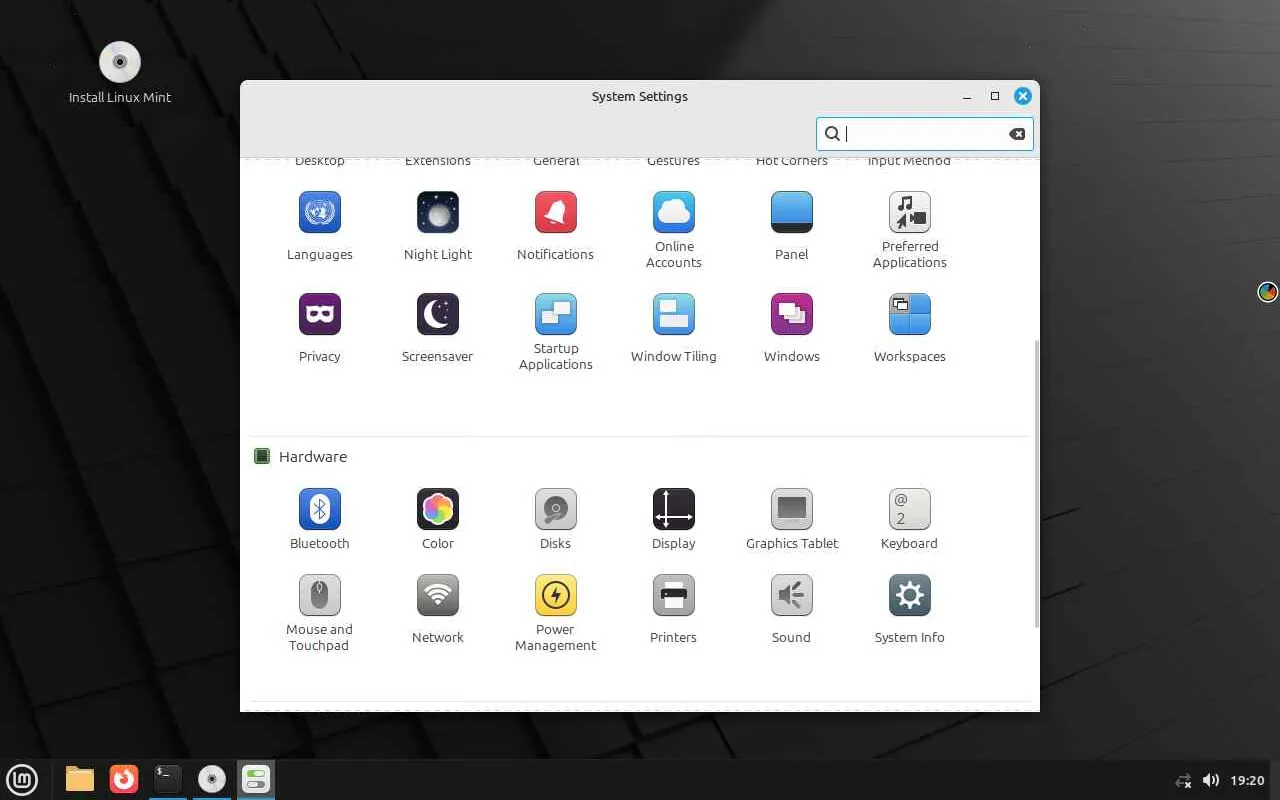Image resolution: width=1280 pixels, height=800 pixels.
Task: Open Startup Applications settings
Action: coord(556,333)
